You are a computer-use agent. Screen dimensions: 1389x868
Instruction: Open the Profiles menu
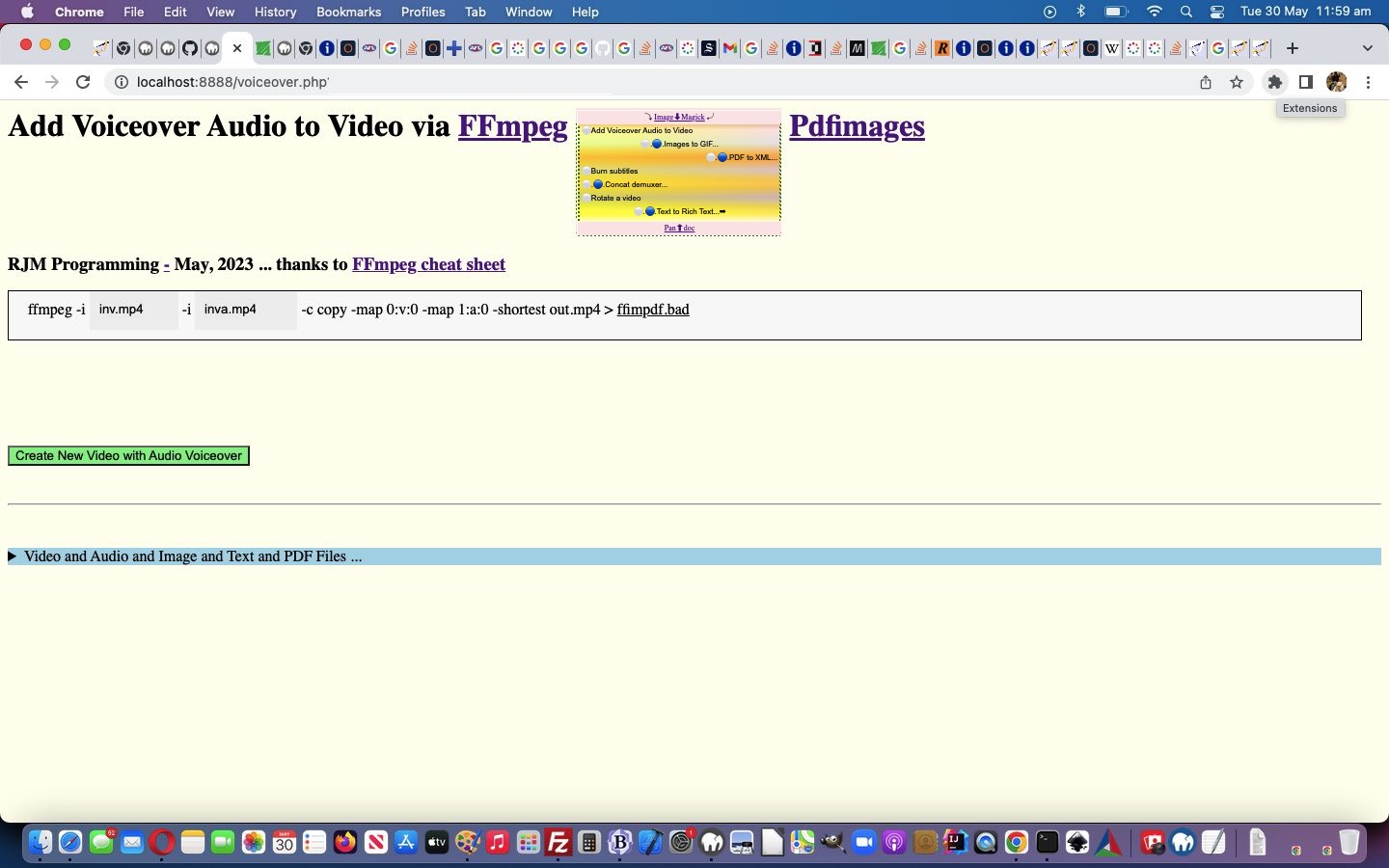coord(422,12)
